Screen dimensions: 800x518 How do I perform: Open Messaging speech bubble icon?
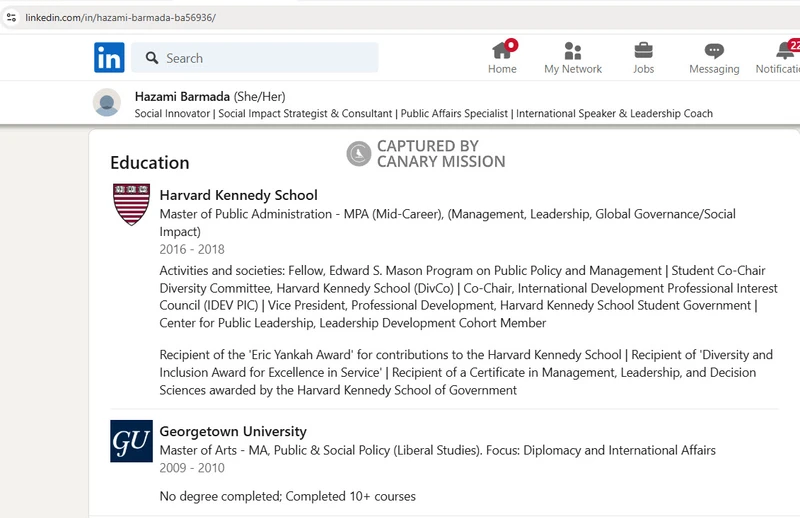point(714,51)
